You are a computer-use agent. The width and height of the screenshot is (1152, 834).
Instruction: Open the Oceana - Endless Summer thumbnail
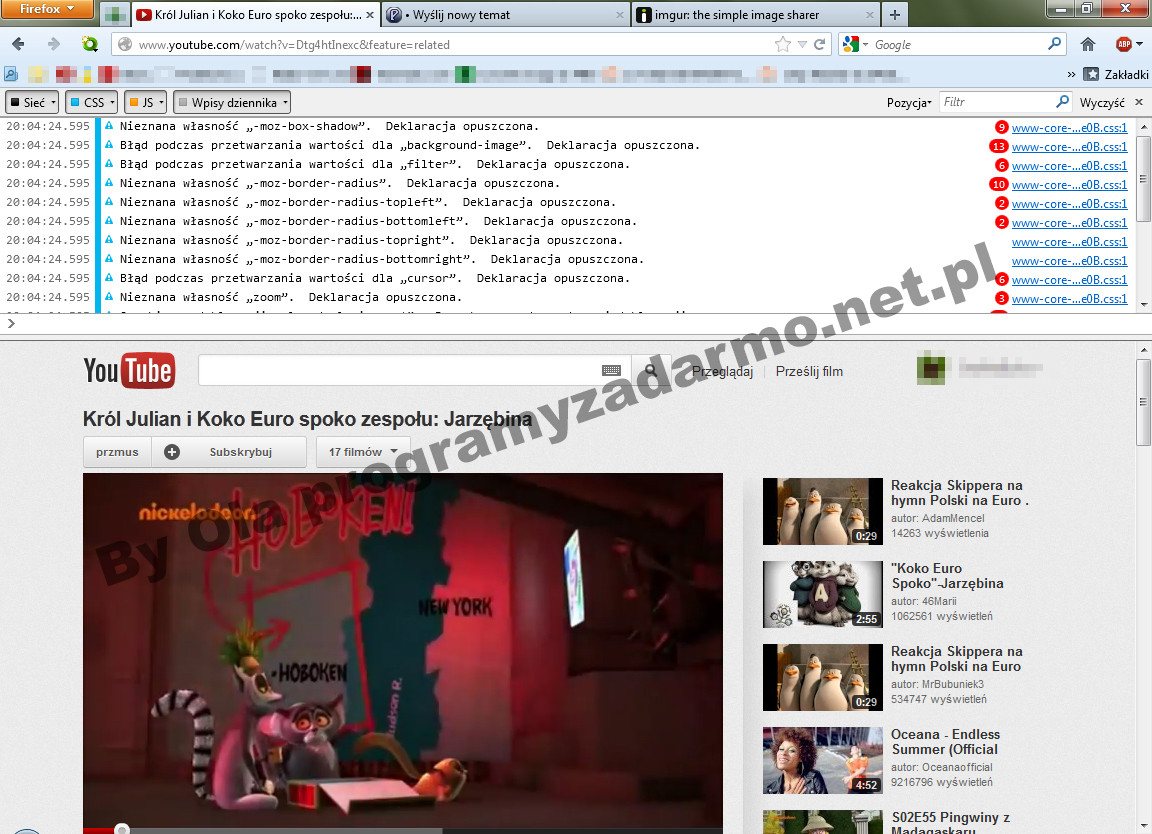point(822,761)
